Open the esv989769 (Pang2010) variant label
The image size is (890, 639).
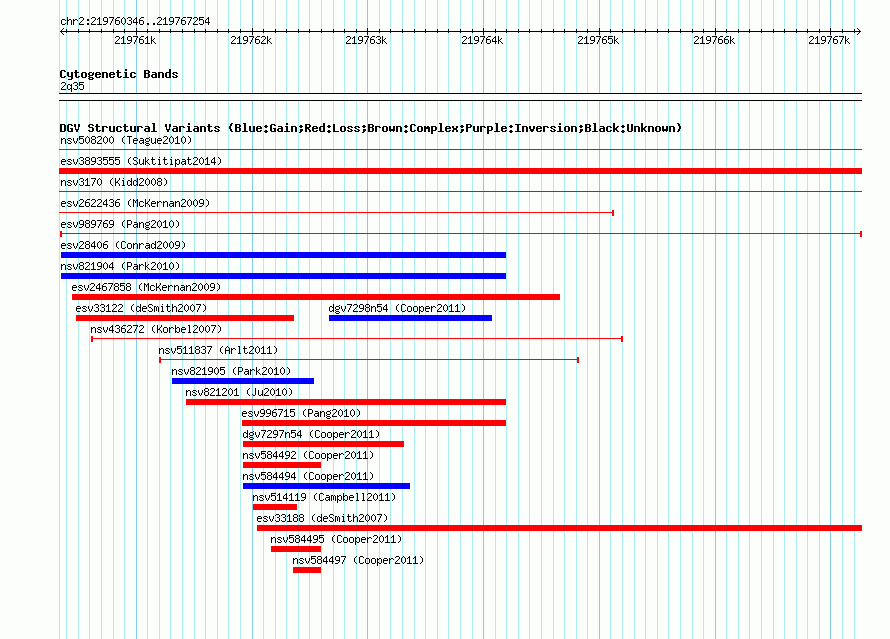coord(120,224)
